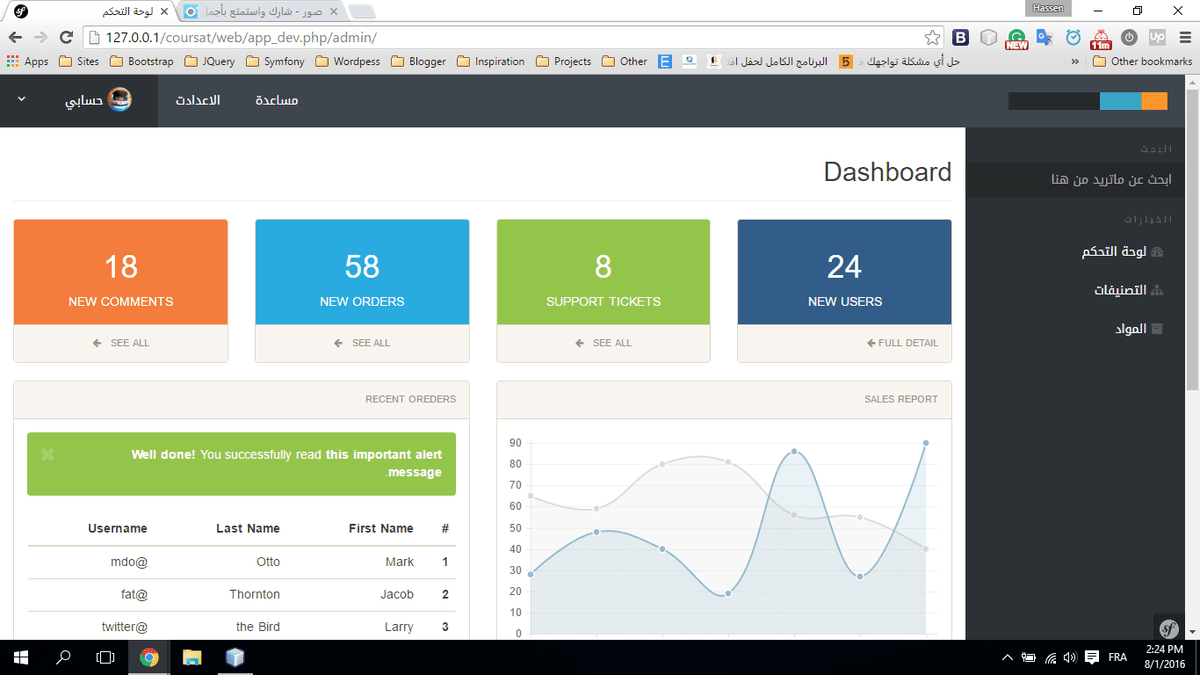Bookmark this page with the star icon
The image size is (1200, 675).
932,37
